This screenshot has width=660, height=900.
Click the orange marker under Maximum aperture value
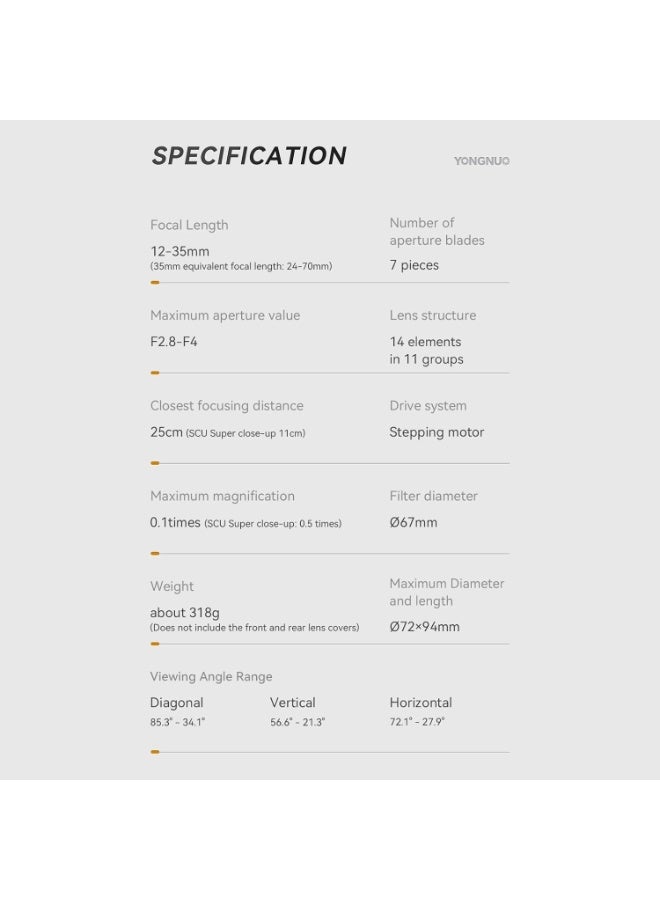pyautogui.click(x=155, y=373)
